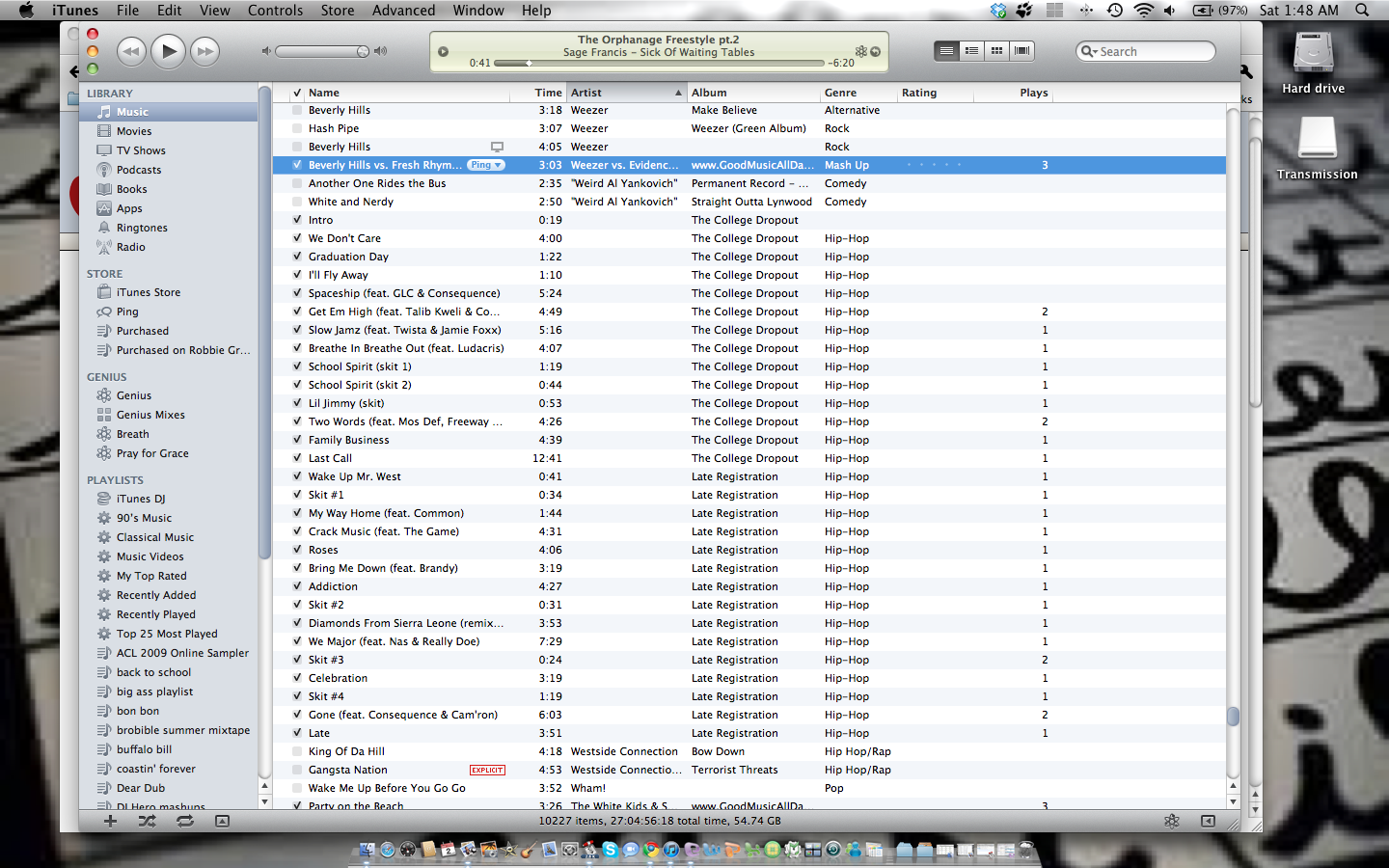The width and height of the screenshot is (1389, 868).
Task: Open the Store menu
Action: (x=338, y=10)
